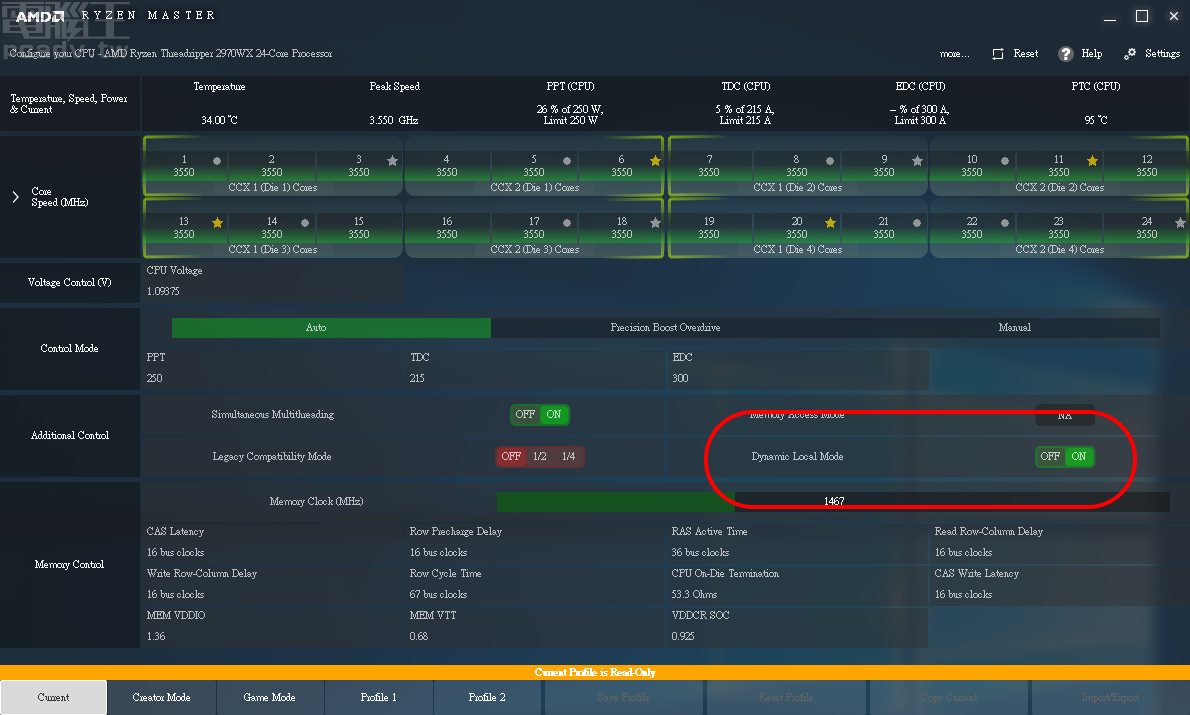The image size is (1190, 715).
Task: Click the Copy Current button
Action: click(948, 698)
